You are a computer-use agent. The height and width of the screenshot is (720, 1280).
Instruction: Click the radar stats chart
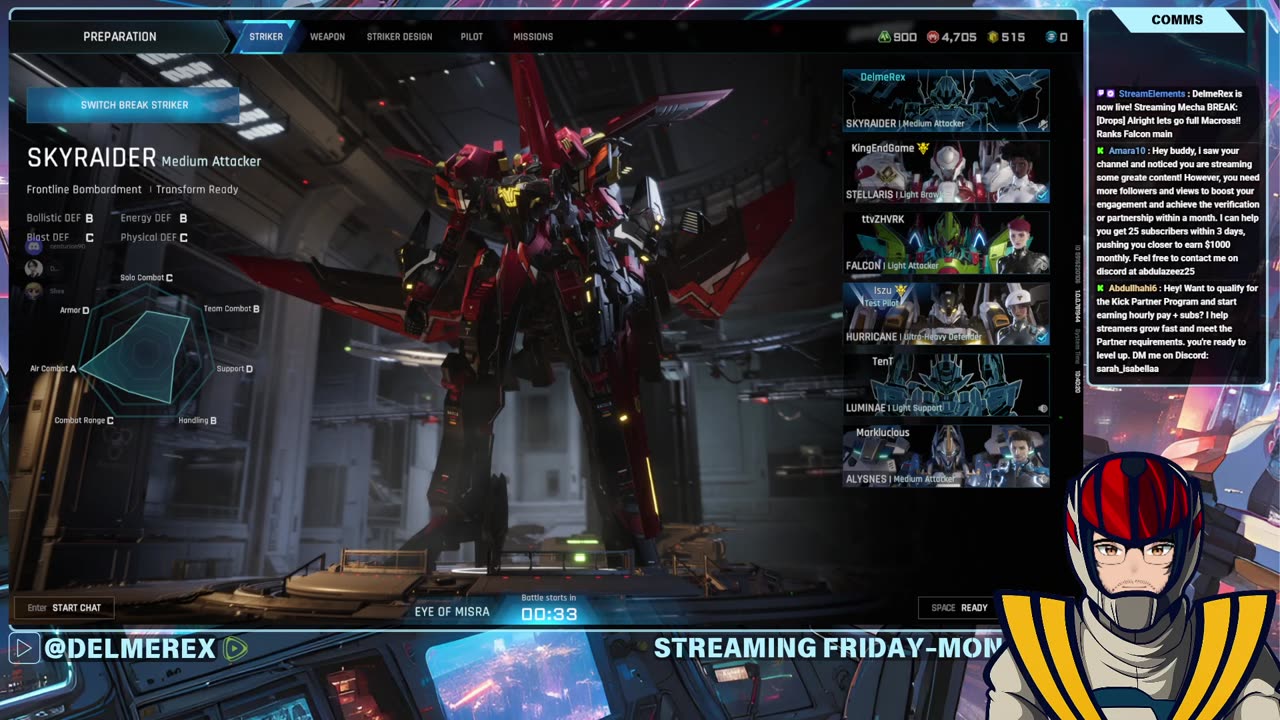[x=146, y=352]
